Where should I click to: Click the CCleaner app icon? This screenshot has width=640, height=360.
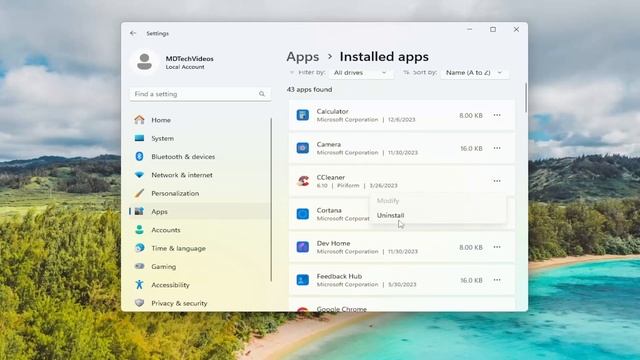coord(302,181)
